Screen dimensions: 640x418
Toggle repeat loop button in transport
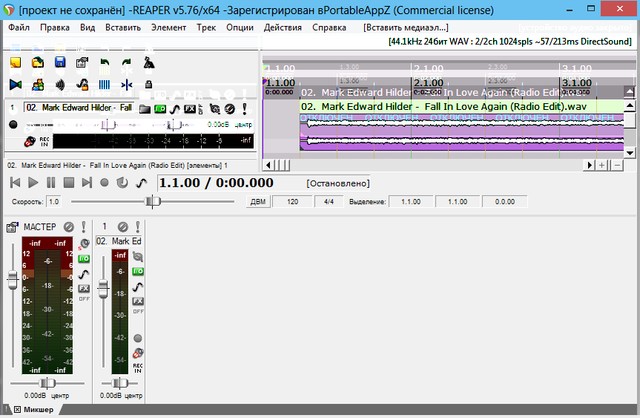[x=122, y=182]
